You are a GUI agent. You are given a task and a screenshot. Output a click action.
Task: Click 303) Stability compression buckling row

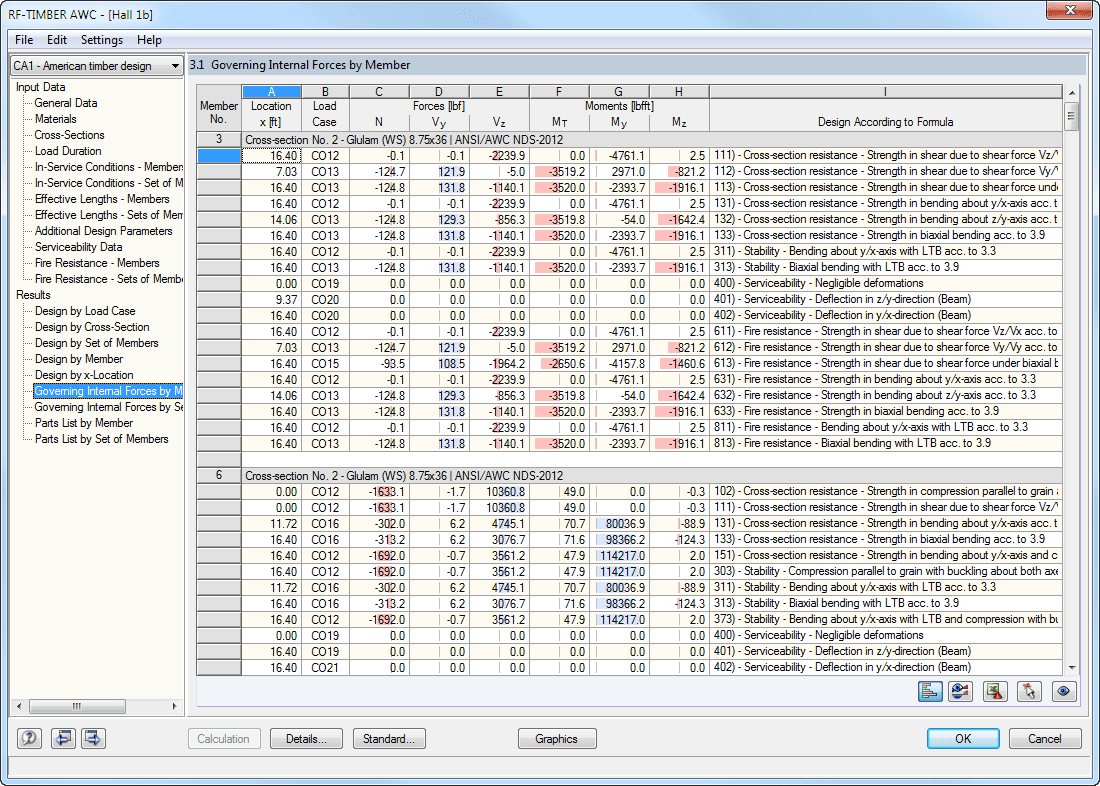[x=629, y=571]
